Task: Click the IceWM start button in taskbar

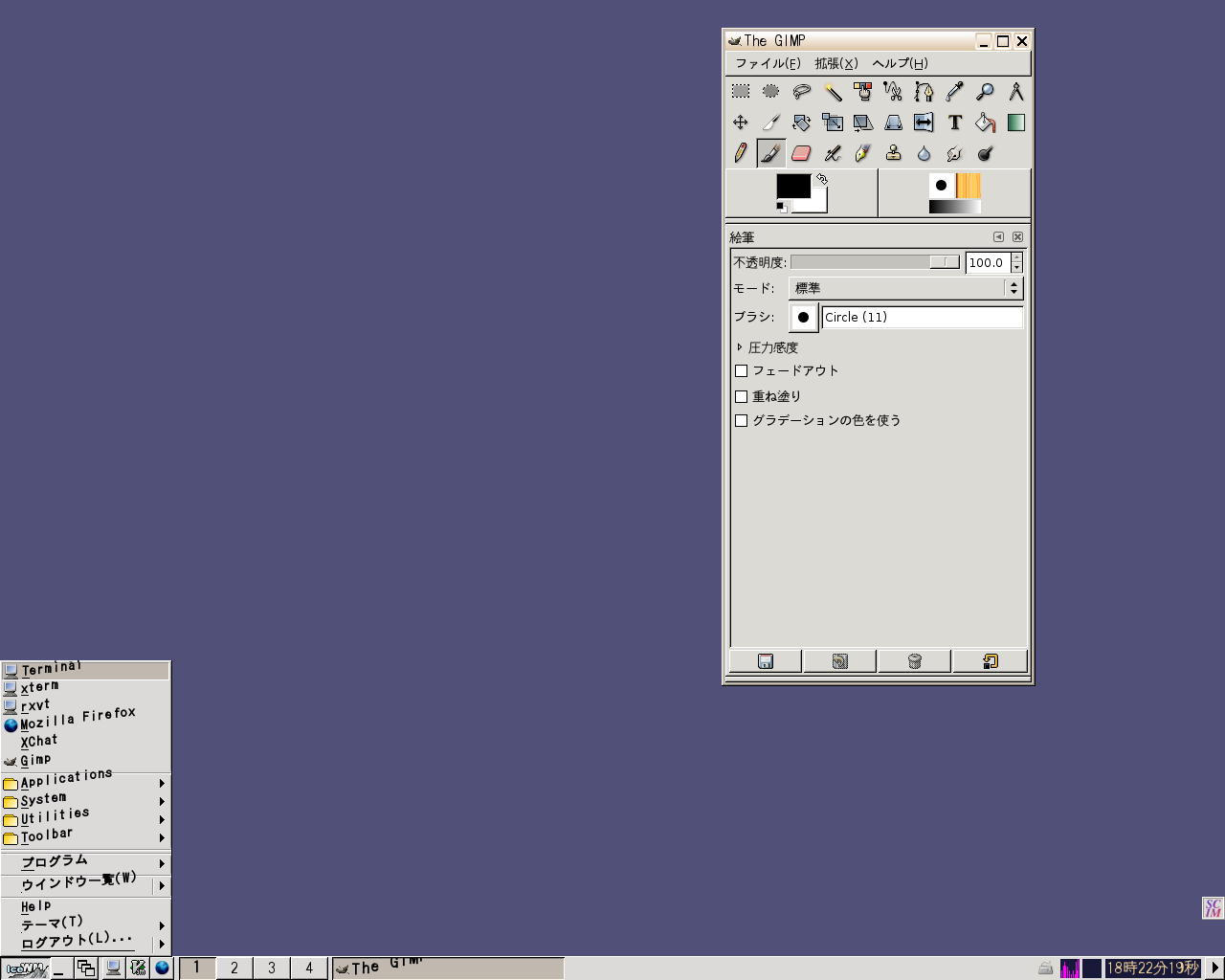Action: pos(26,969)
